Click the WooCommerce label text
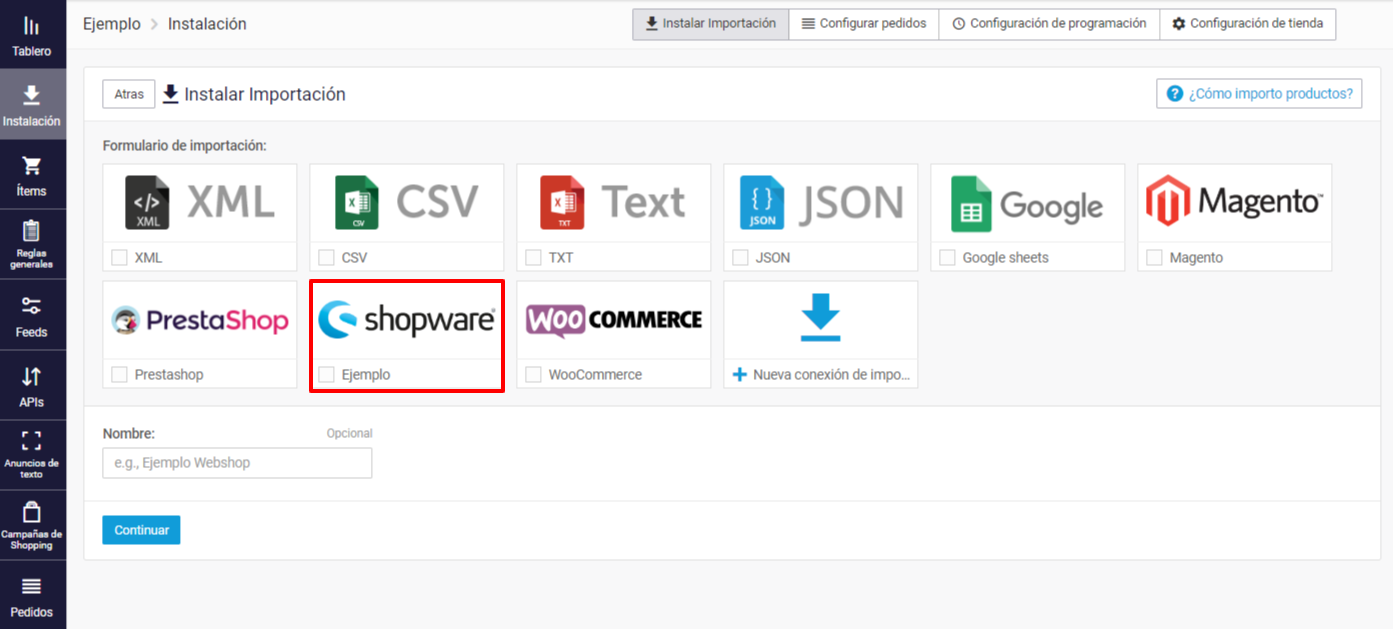The image size is (1393, 629). point(595,375)
